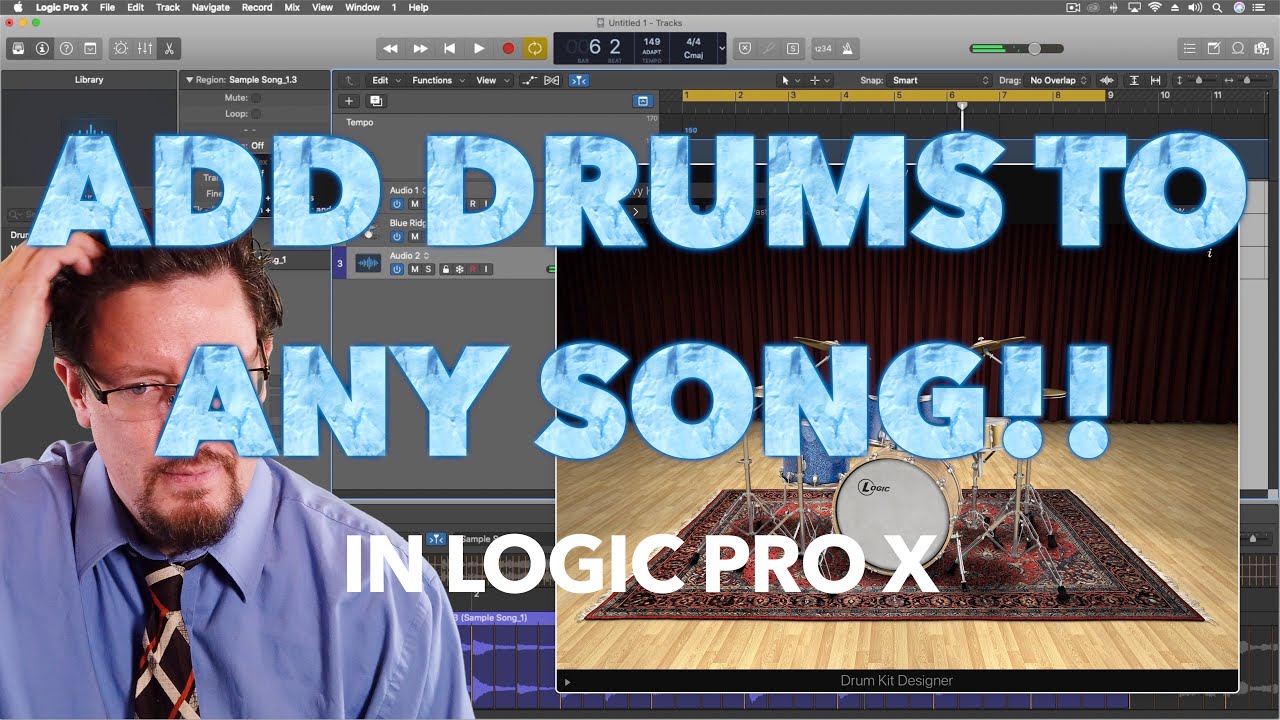
Task: Mute the Audio 2 track
Action: pos(415,269)
